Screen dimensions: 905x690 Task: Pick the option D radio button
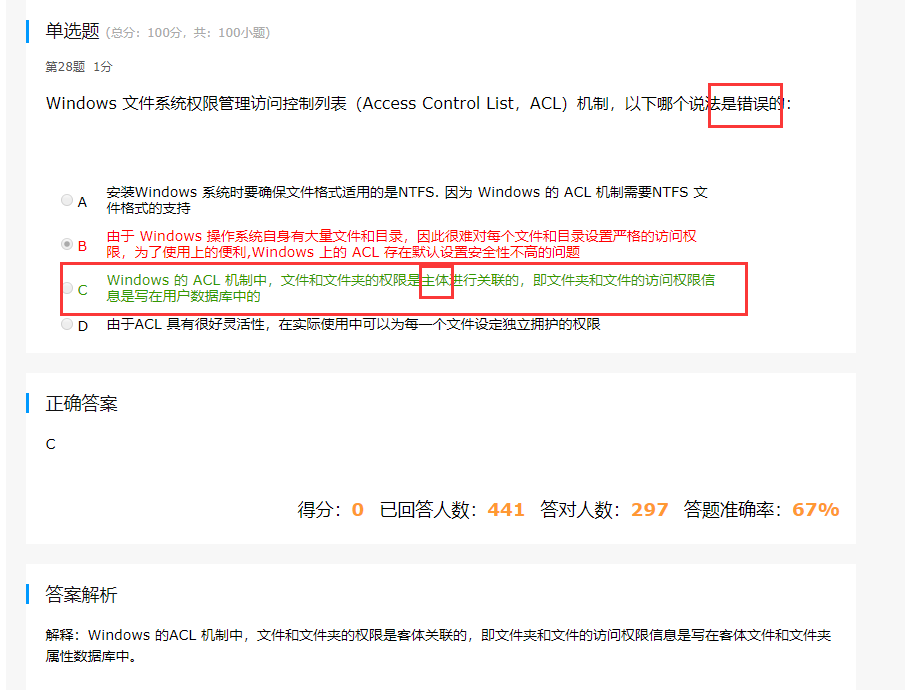point(67,324)
